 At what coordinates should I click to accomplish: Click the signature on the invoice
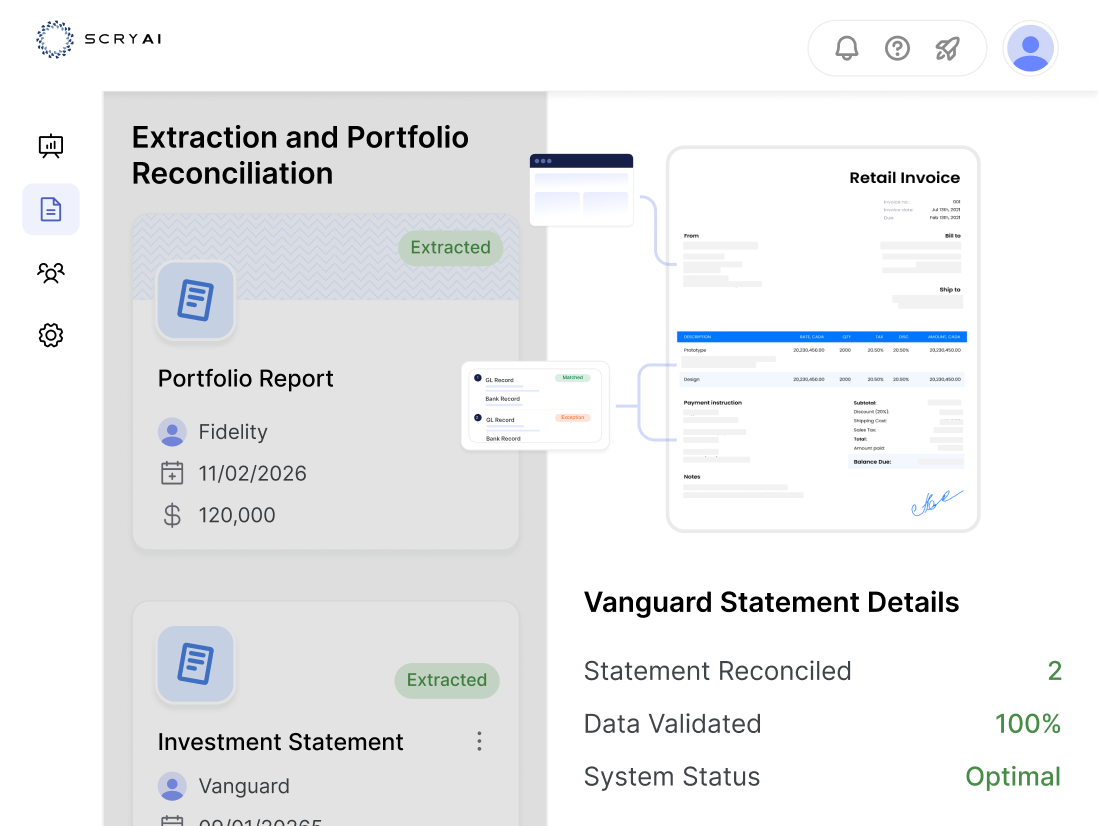(937, 502)
